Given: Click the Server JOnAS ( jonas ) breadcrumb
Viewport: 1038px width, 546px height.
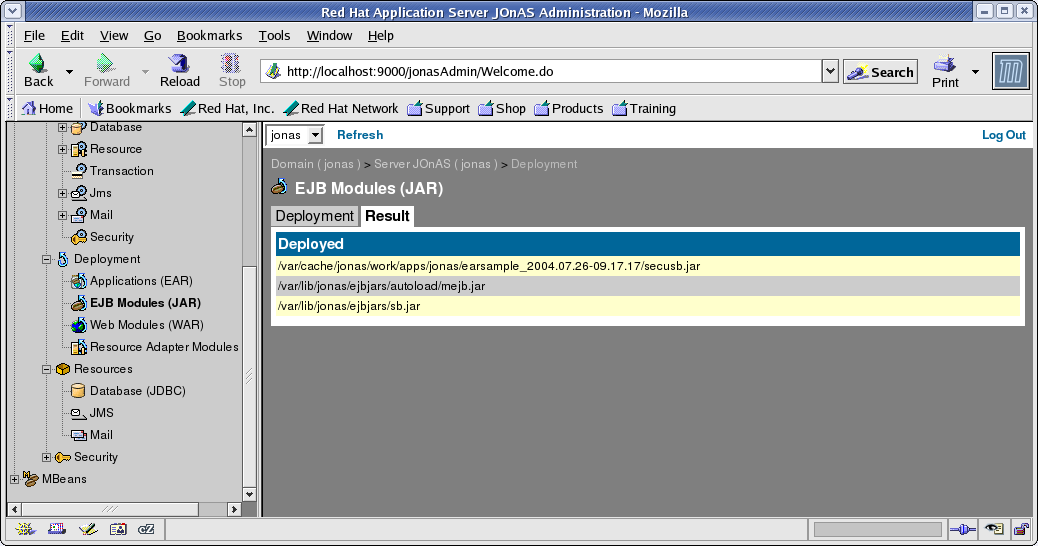Looking at the screenshot, I should pos(436,164).
